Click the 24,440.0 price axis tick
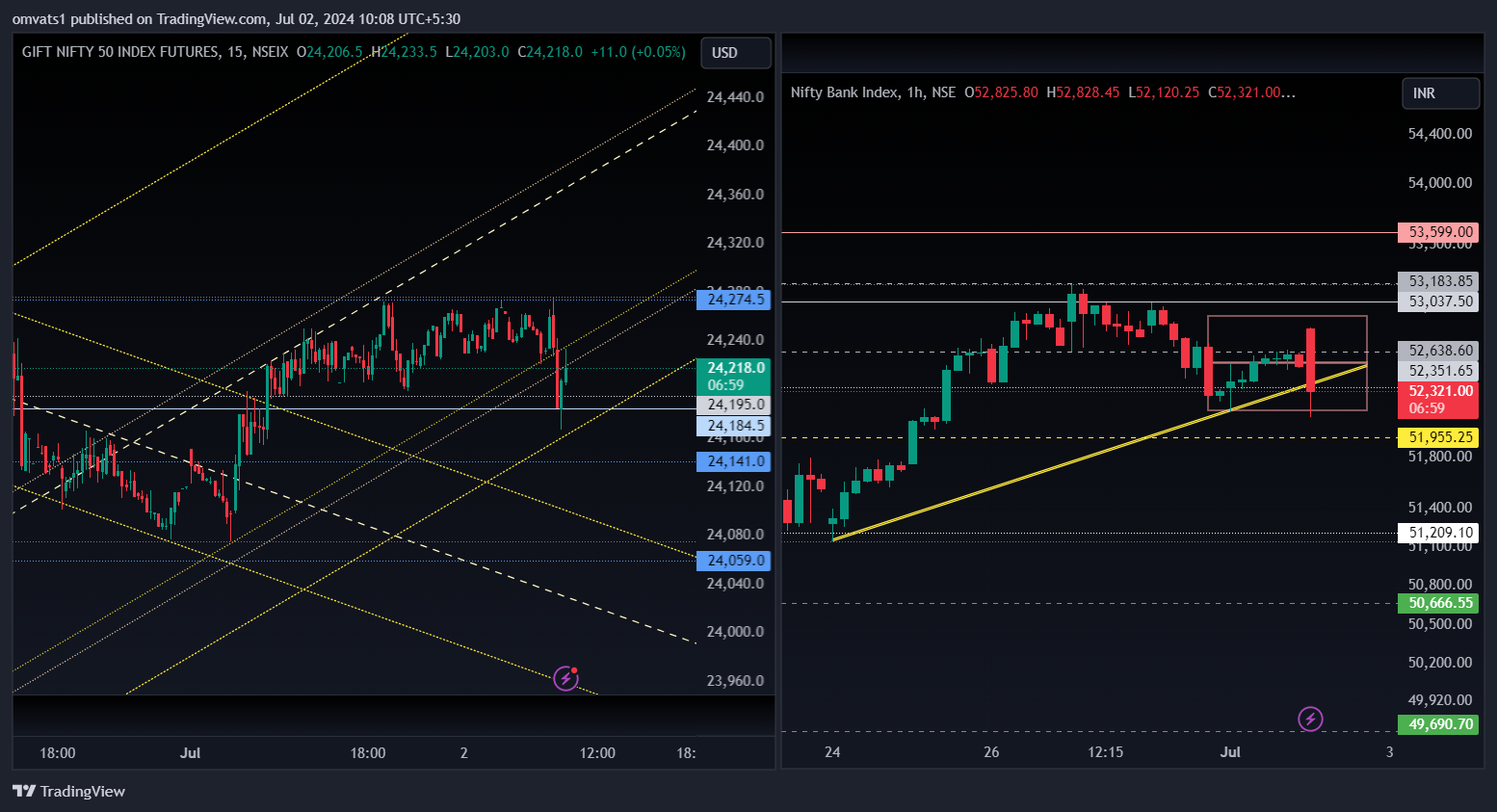The image size is (1497, 812). tap(735, 97)
